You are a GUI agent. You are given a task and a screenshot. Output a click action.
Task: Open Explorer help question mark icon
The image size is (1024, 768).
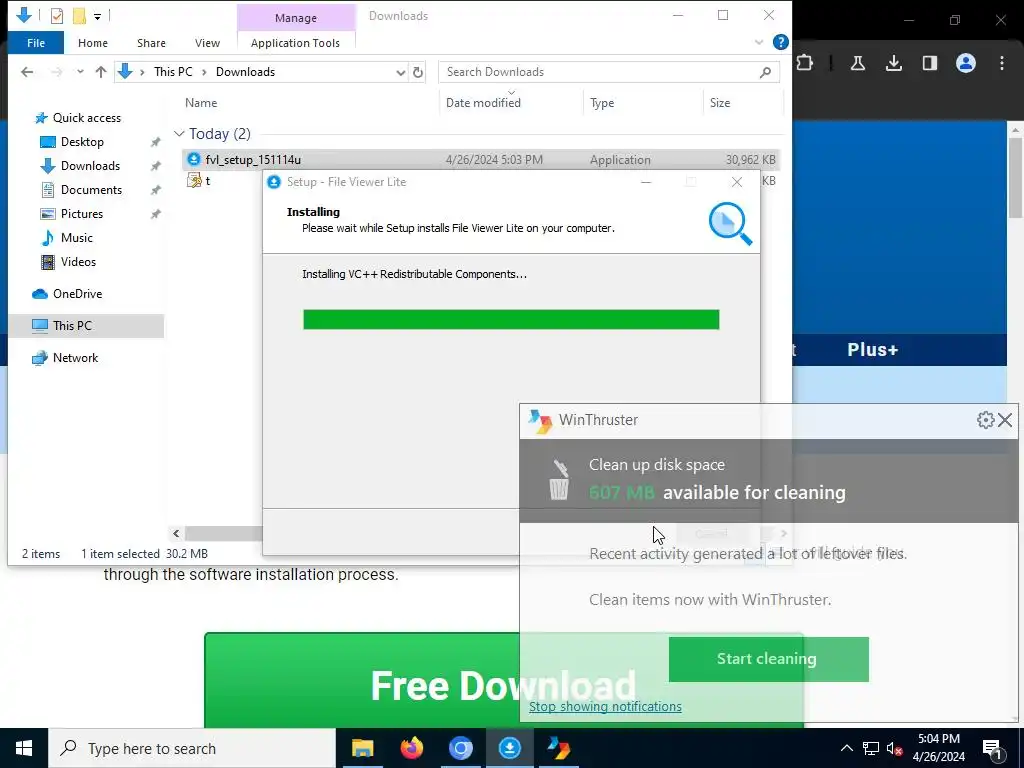pos(780,42)
